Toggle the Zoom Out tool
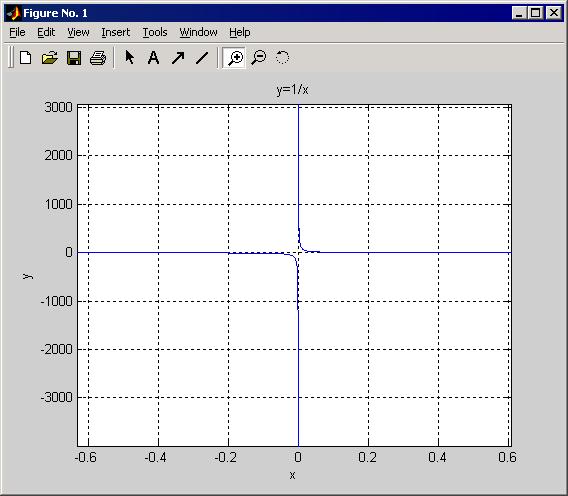The height and width of the screenshot is (496, 568). point(259,58)
